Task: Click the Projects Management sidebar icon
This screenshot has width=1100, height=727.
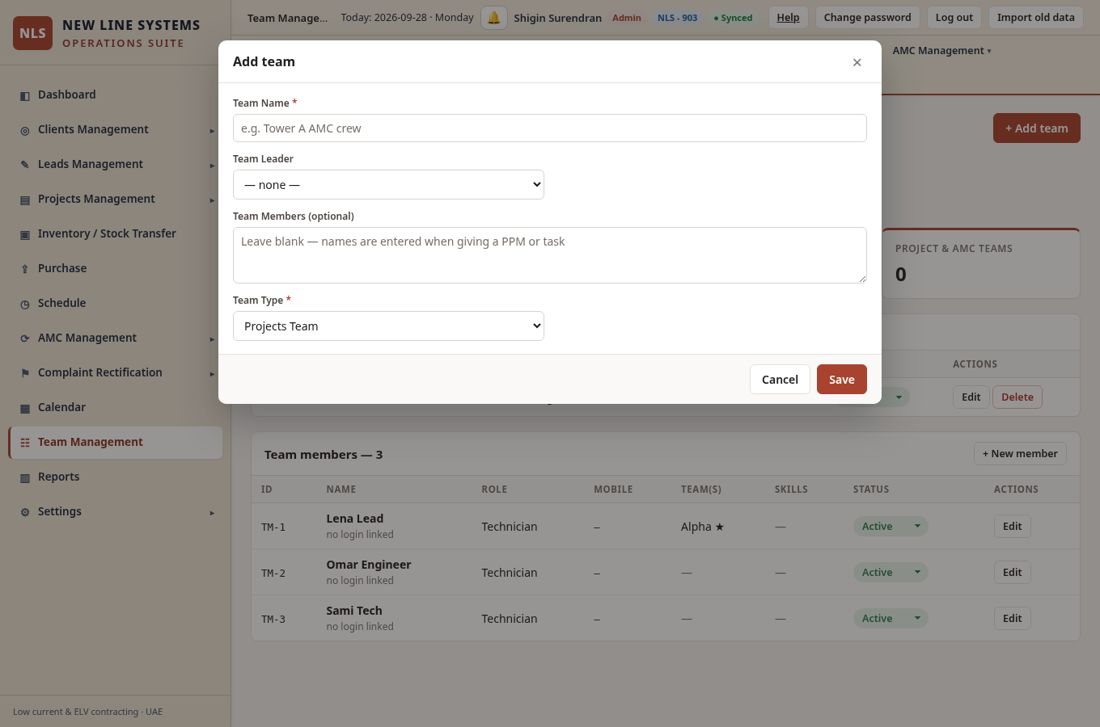Action: (25, 200)
